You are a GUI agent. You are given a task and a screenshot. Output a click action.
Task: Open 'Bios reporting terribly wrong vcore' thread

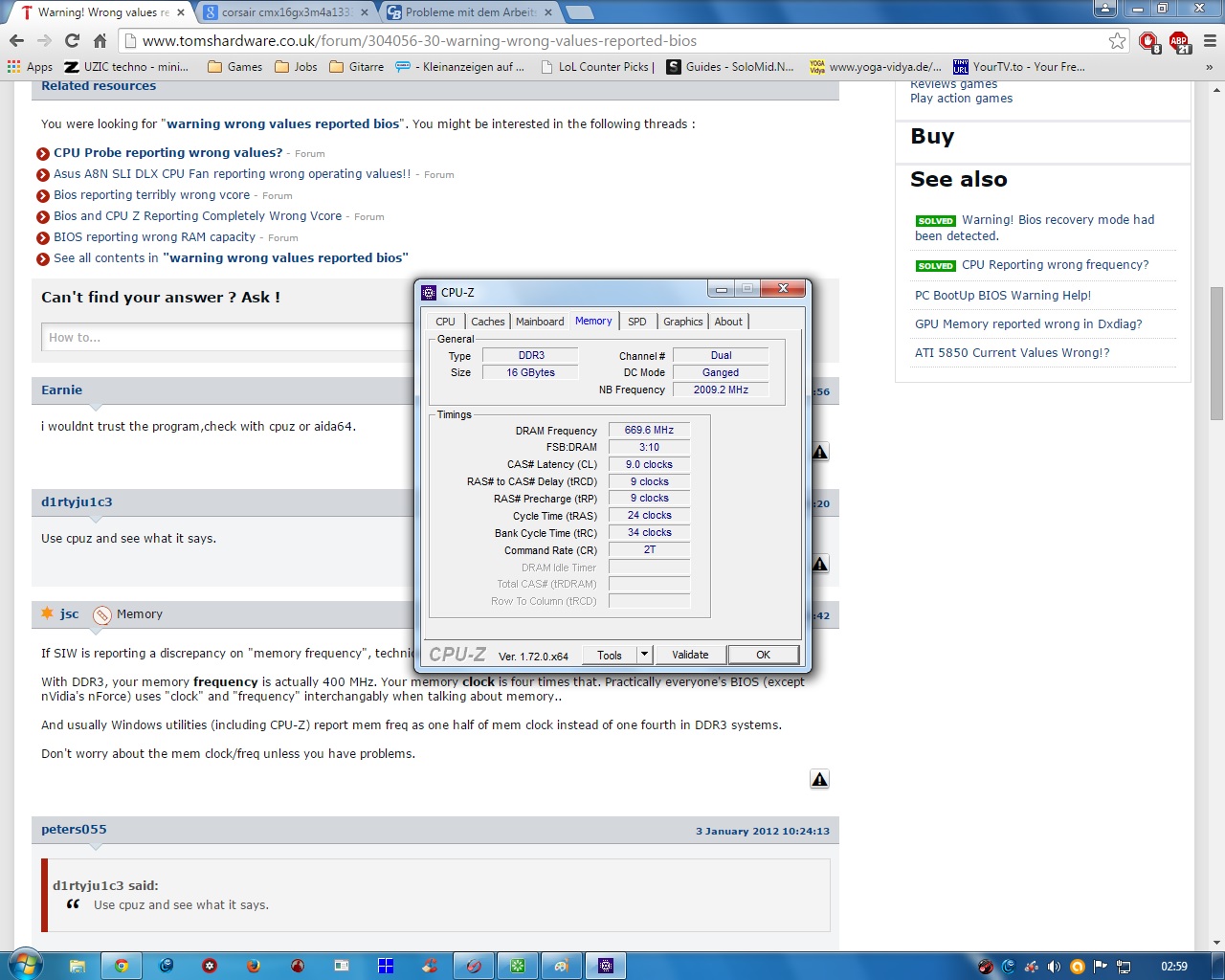click(151, 194)
